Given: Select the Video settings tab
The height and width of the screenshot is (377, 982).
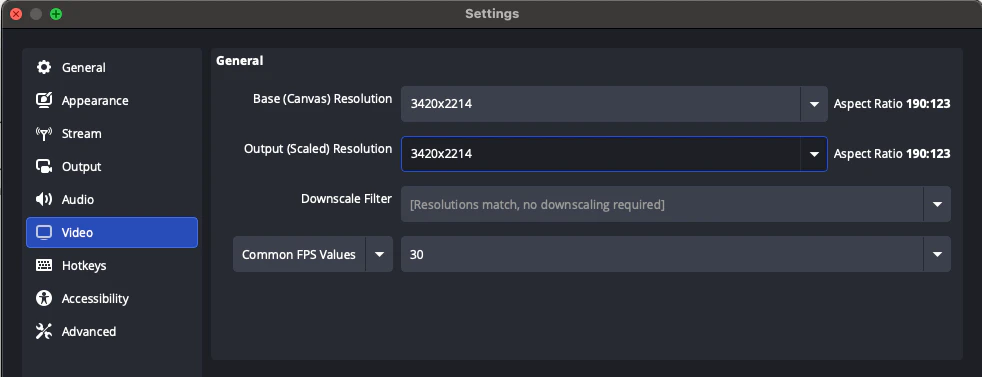Looking at the screenshot, I should pyautogui.click(x=111, y=232).
